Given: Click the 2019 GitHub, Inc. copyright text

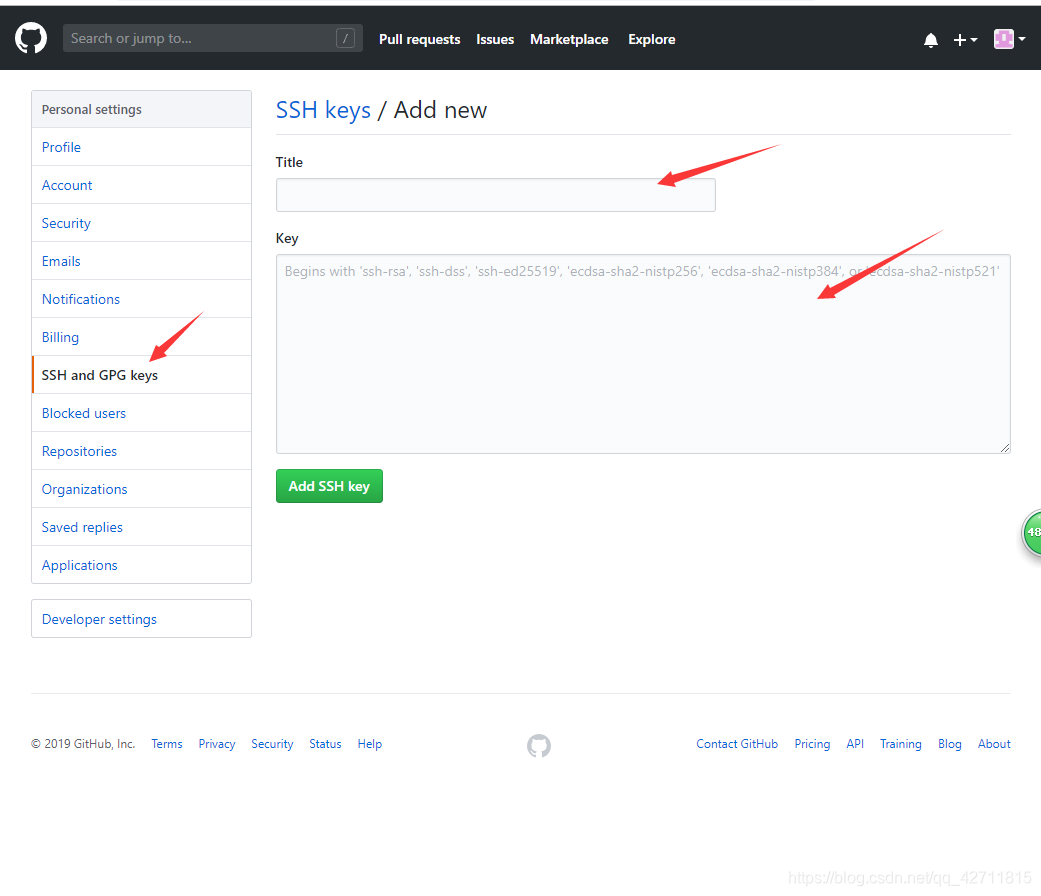Looking at the screenshot, I should (83, 744).
